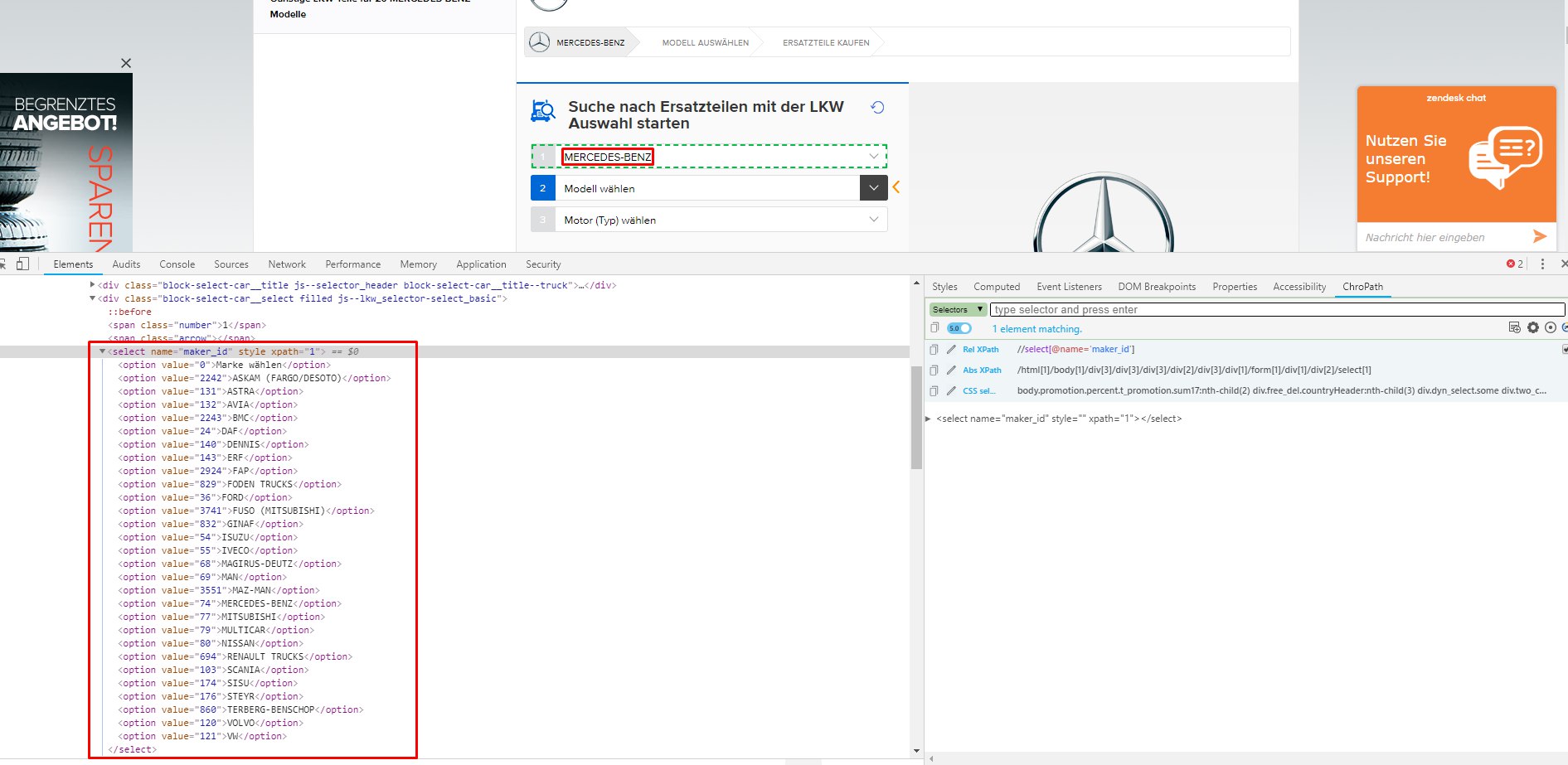
Task: Click the ERSATZTEILE KAUFEN breadcrumb step
Action: pyautogui.click(x=826, y=42)
